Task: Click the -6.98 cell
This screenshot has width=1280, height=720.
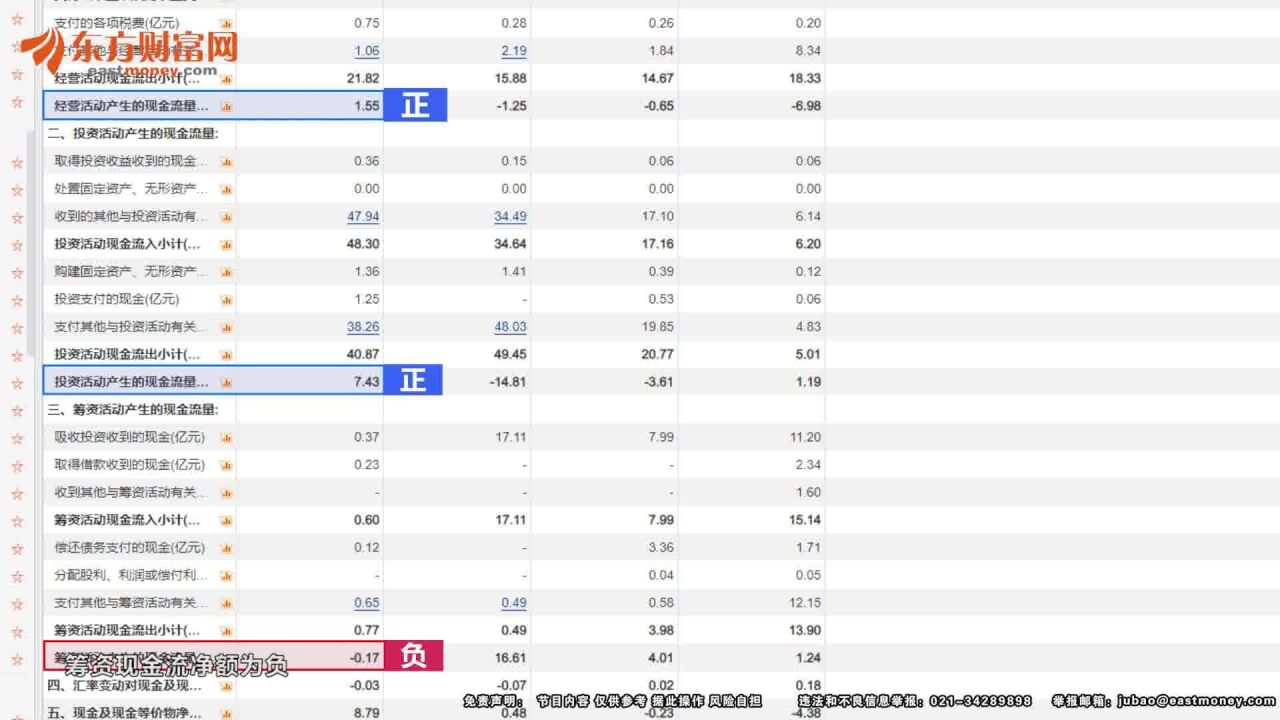Action: coord(805,106)
